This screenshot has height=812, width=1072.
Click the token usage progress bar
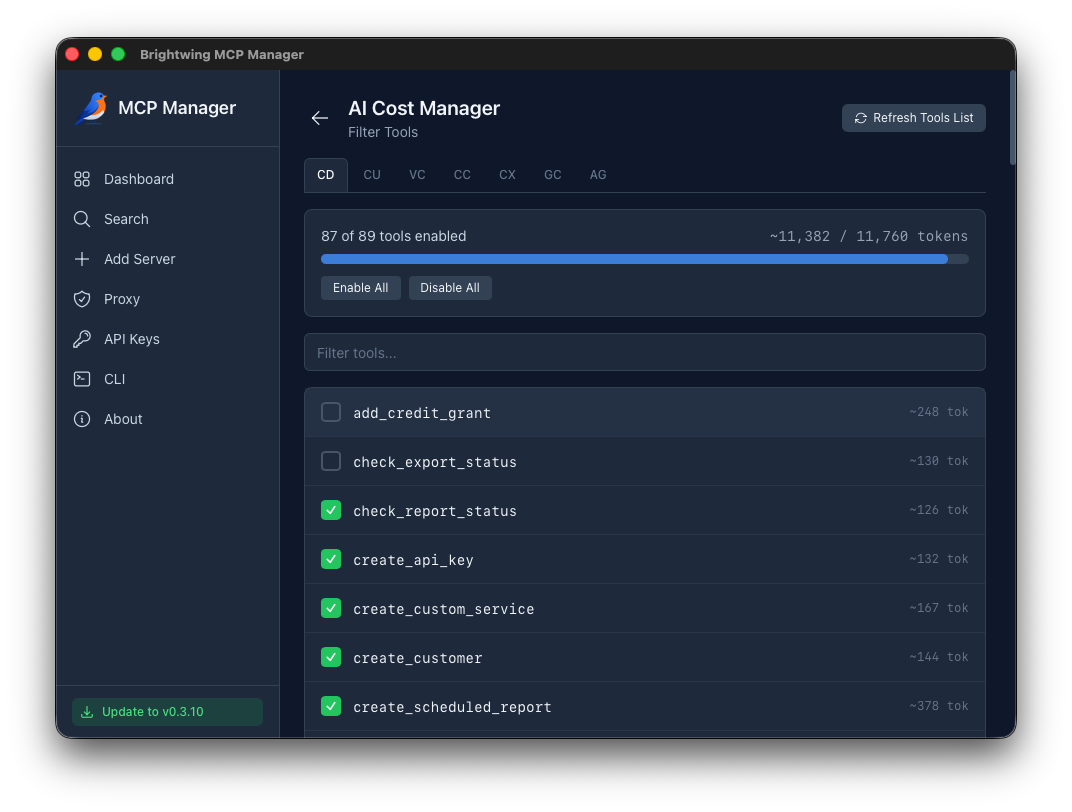pyautogui.click(x=644, y=258)
